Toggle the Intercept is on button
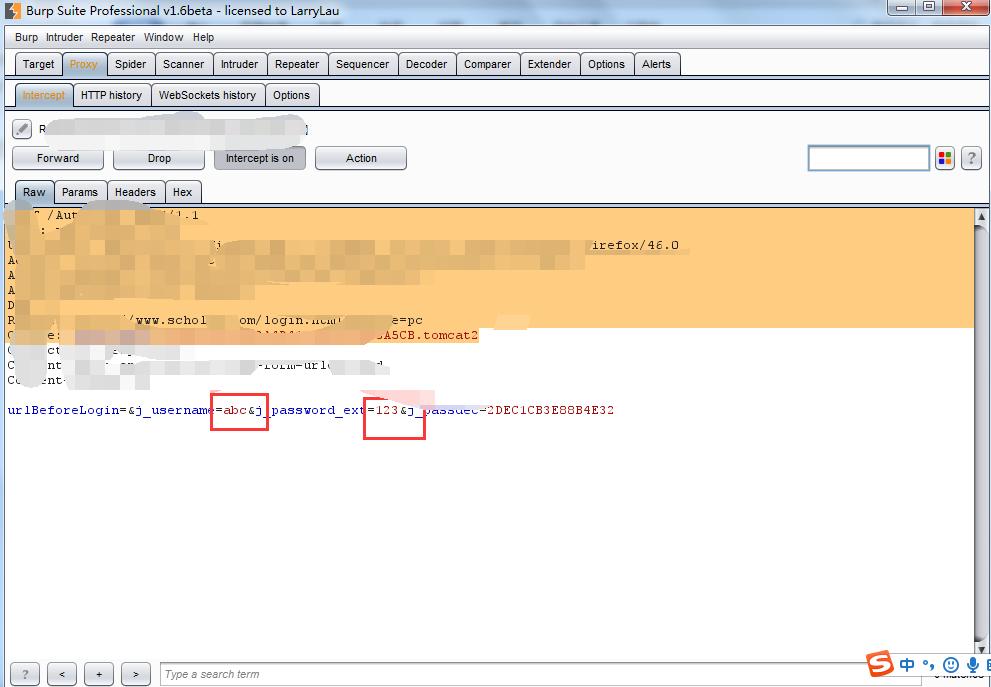 (x=259, y=158)
